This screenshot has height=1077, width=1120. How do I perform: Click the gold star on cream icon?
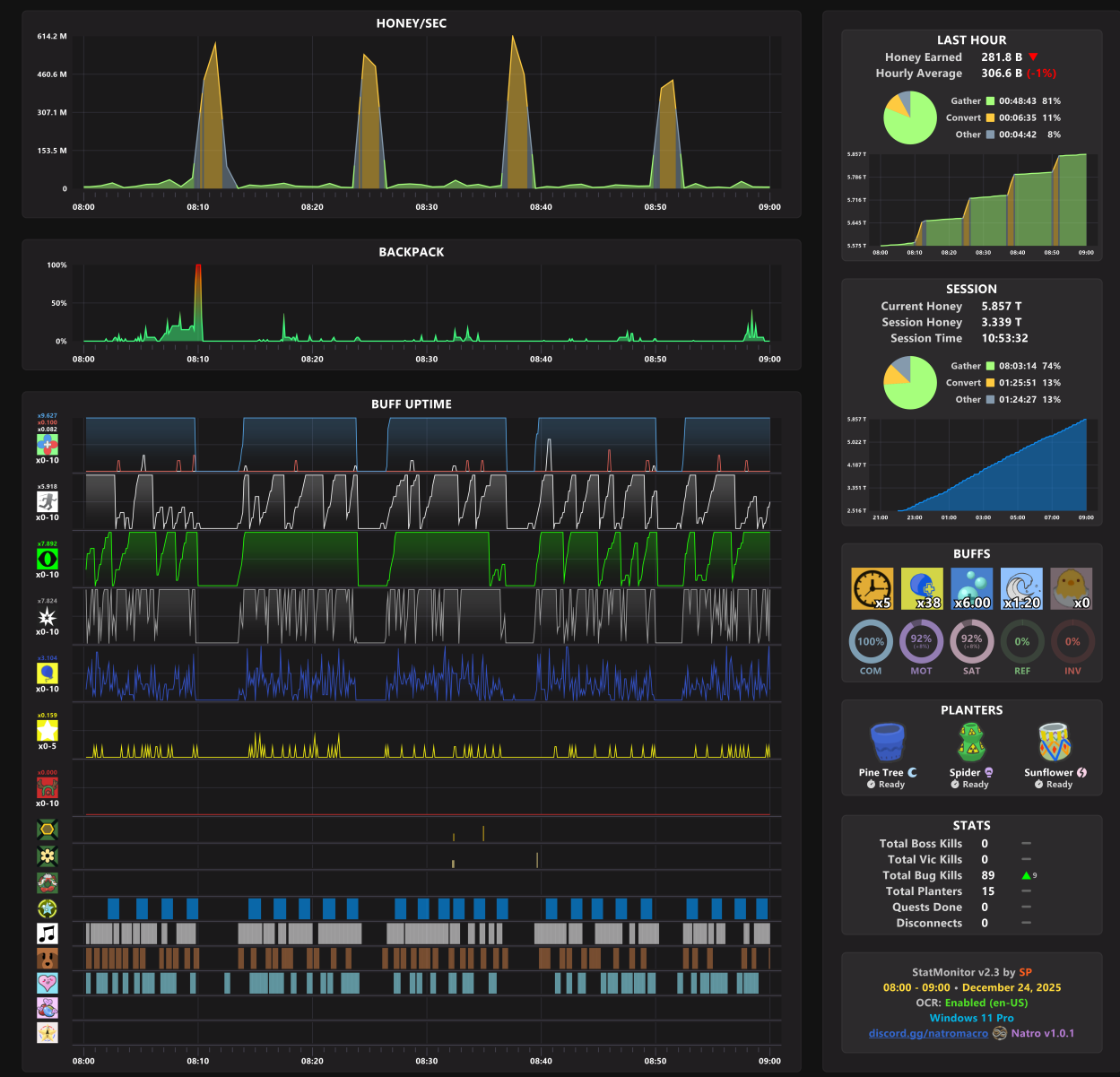[48, 1033]
